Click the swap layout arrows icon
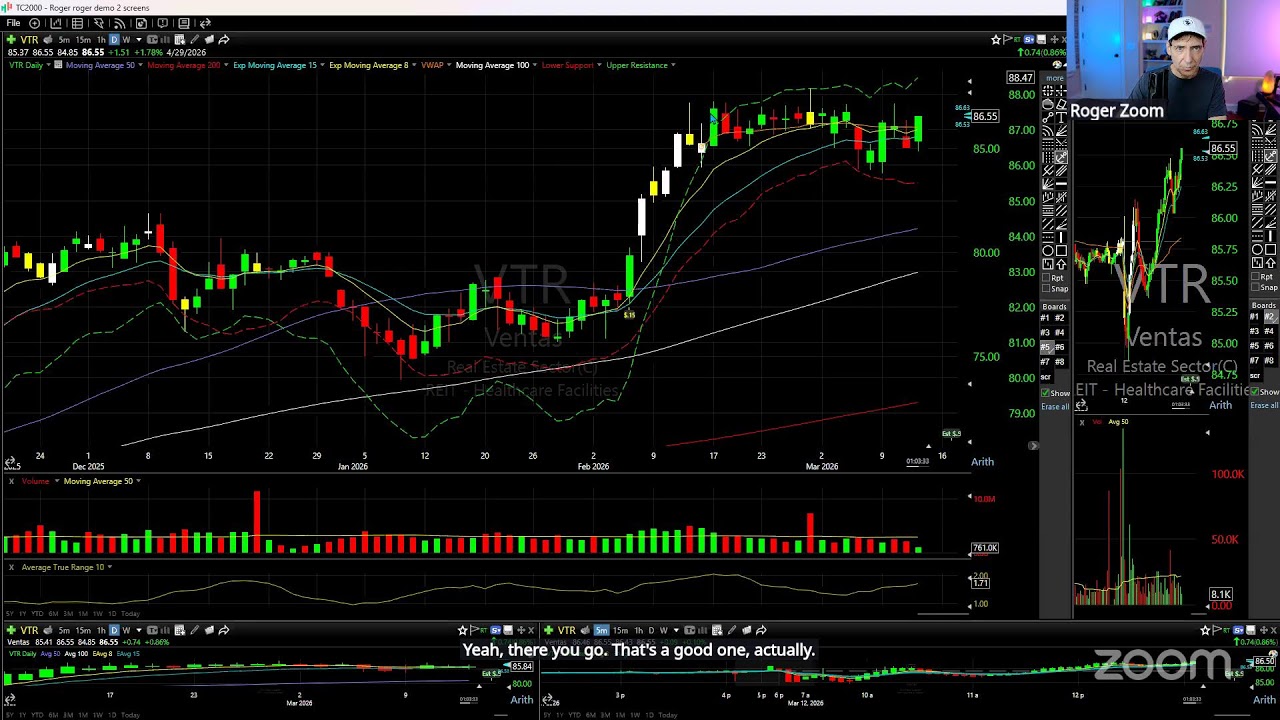This screenshot has width=1280, height=720. 205,23
